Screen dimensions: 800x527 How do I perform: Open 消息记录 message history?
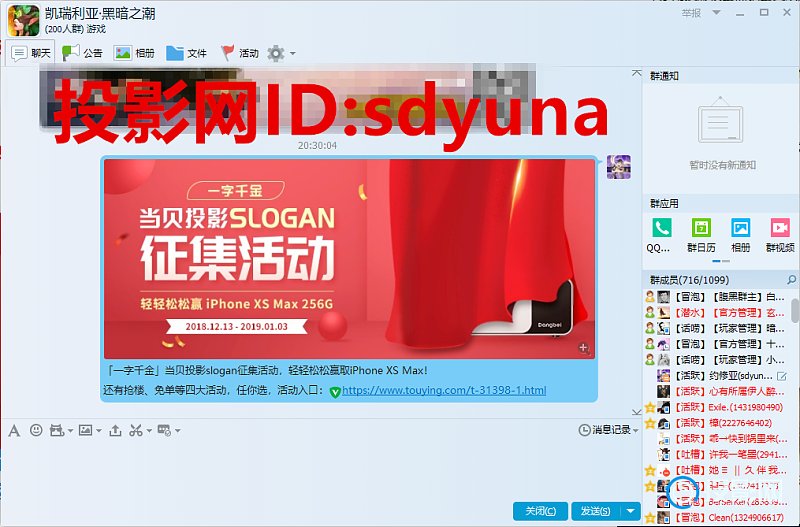pos(611,430)
